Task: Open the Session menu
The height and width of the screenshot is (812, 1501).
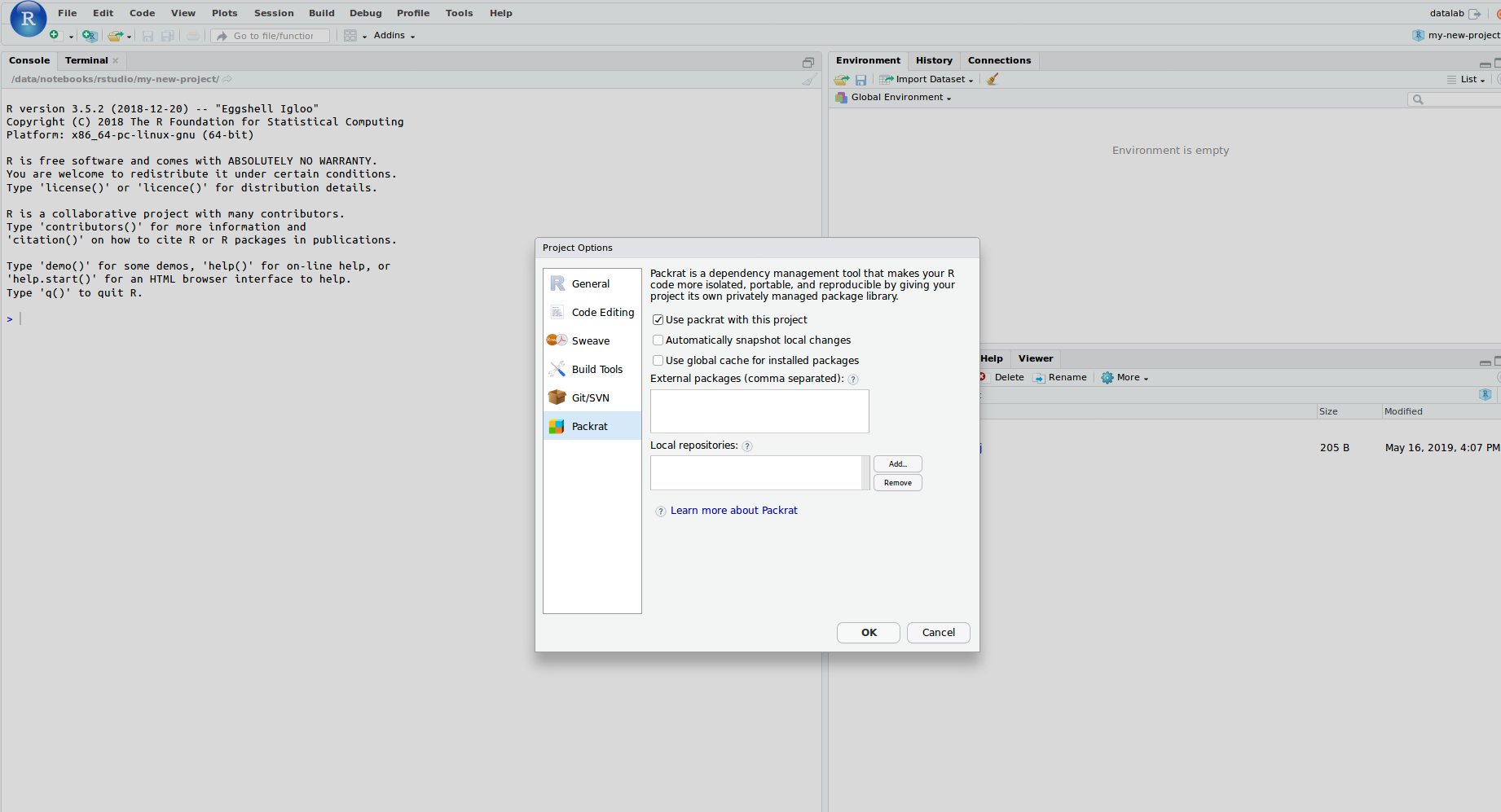Action: [274, 13]
